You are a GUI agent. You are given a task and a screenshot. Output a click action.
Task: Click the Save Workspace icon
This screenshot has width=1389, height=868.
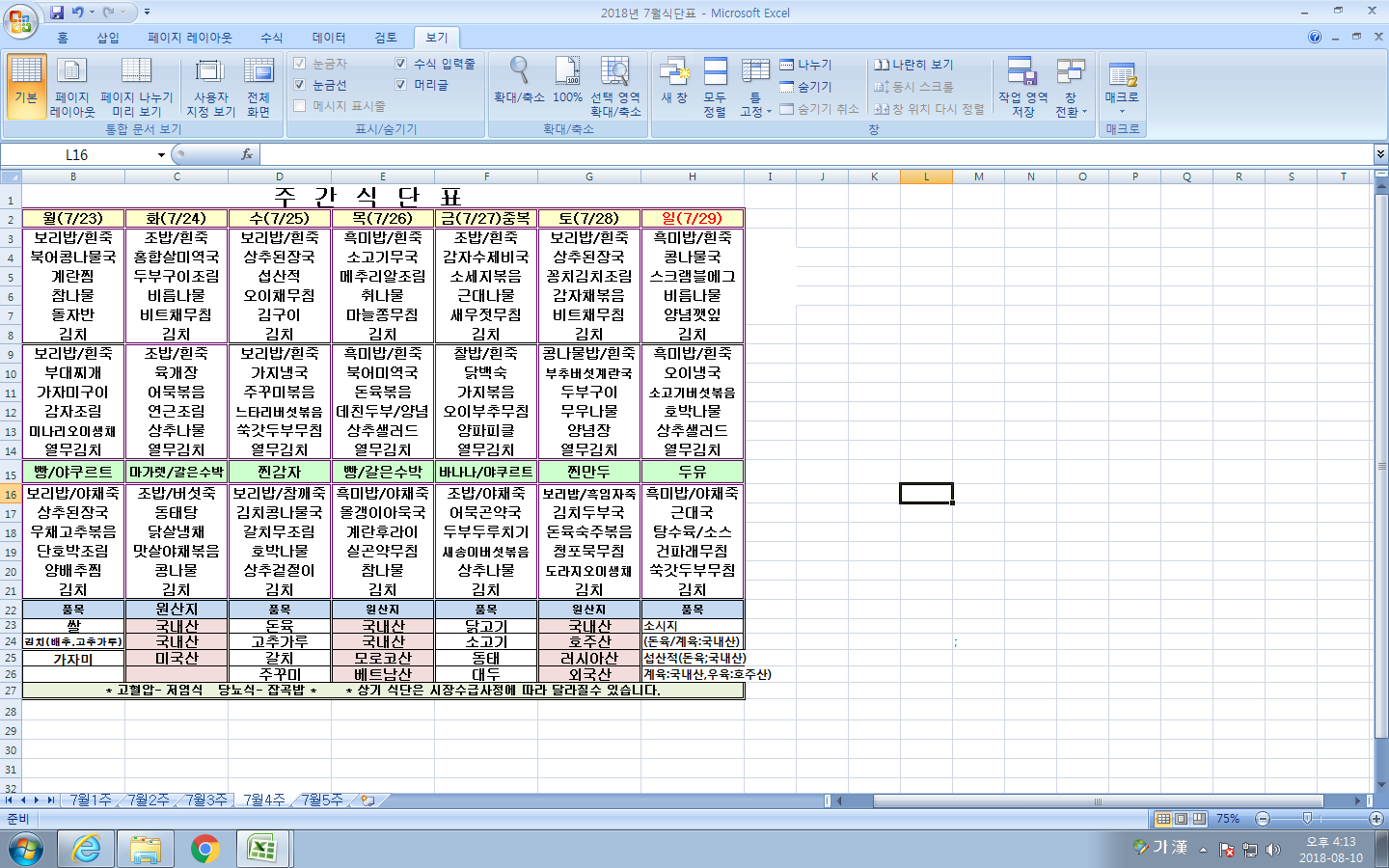1022,87
